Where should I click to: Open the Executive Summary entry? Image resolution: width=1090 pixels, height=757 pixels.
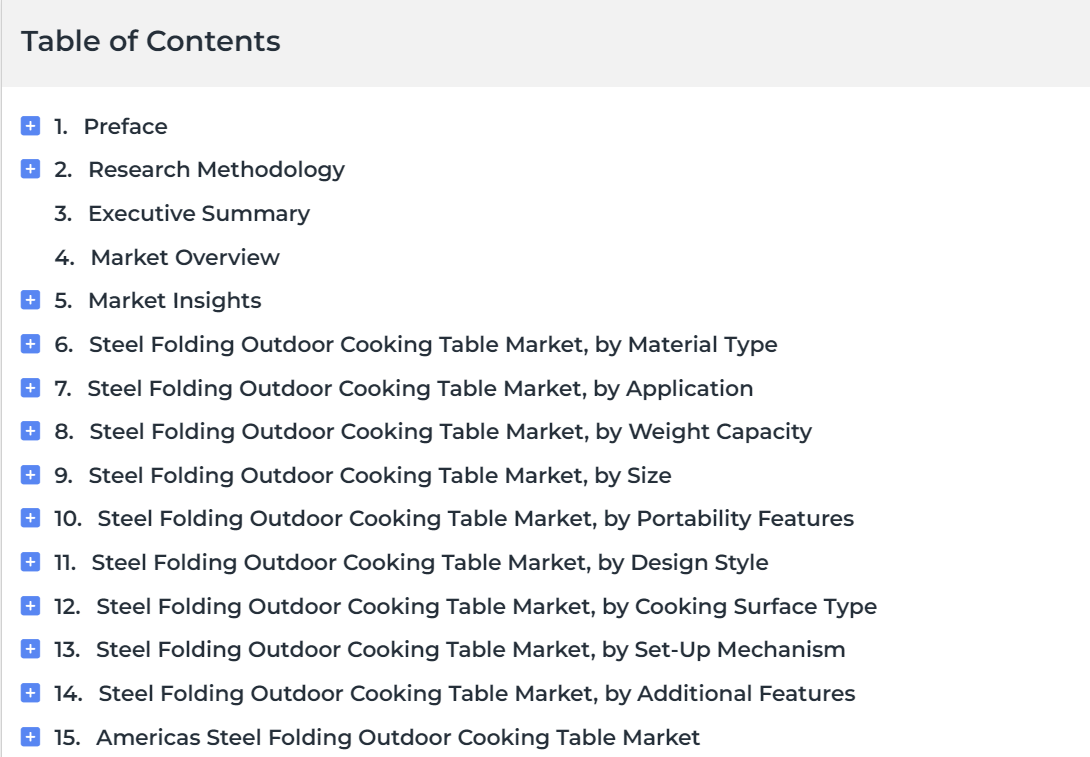tap(199, 213)
